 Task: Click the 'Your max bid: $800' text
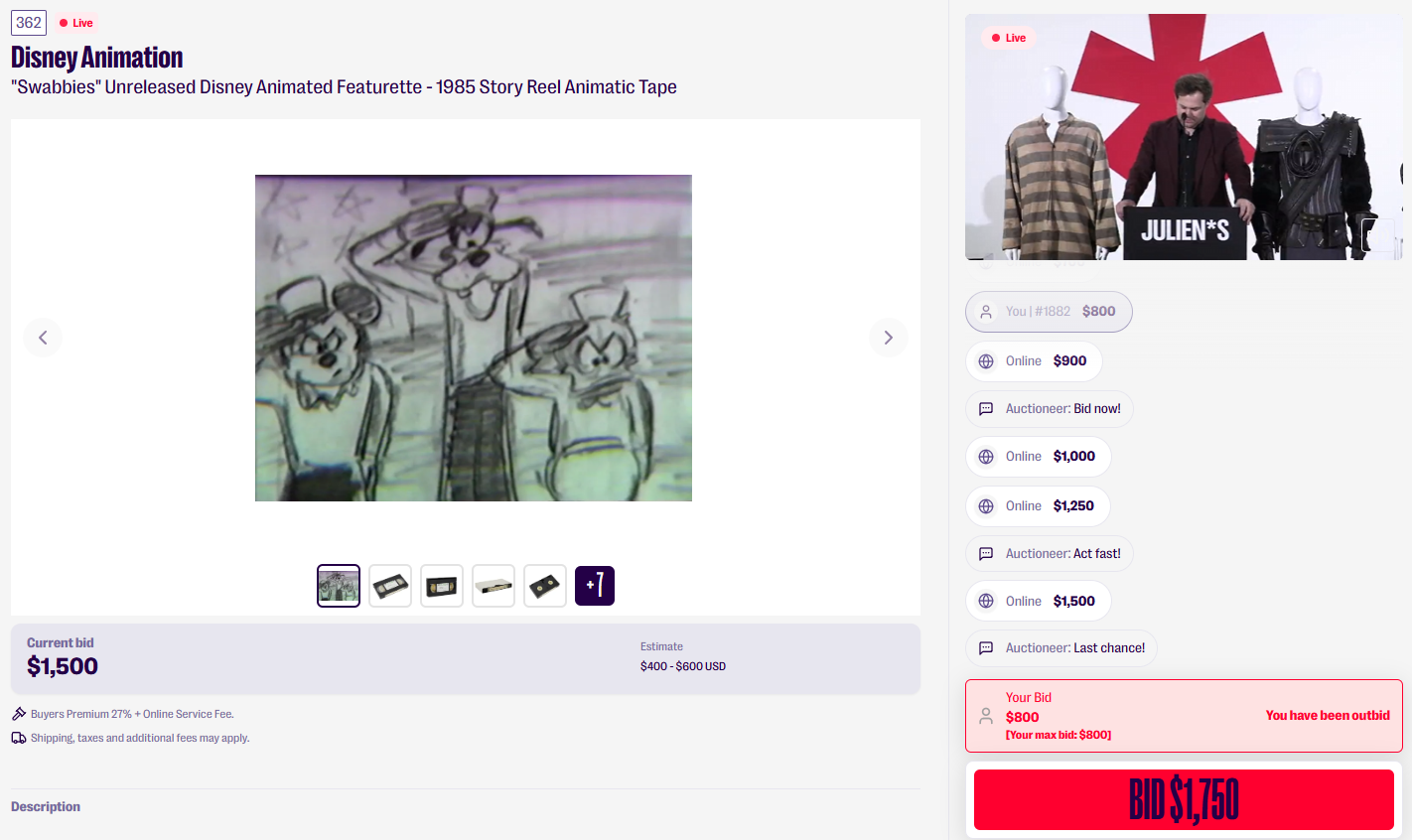click(1059, 735)
